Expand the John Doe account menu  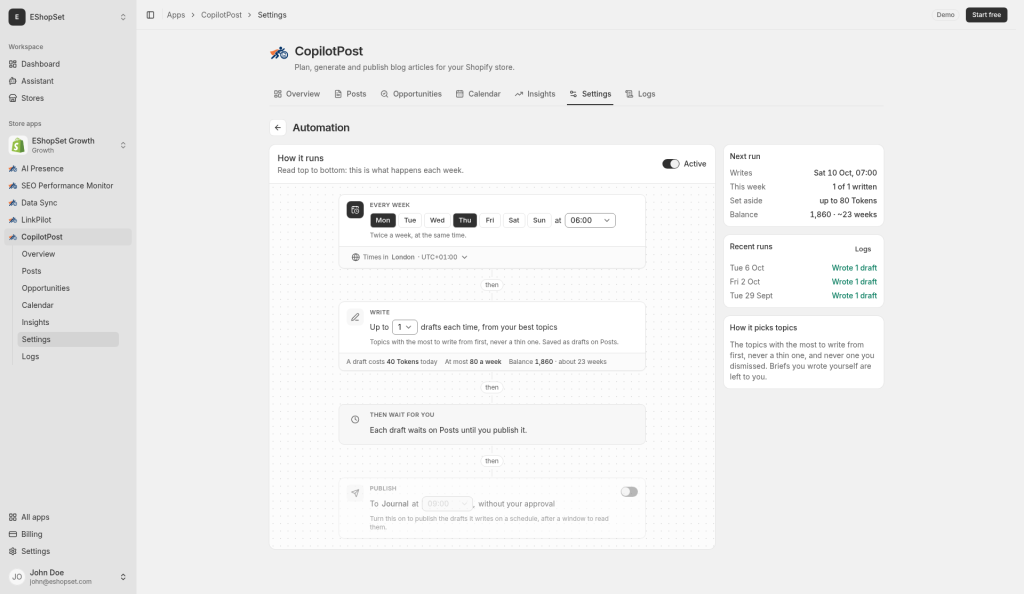123,577
